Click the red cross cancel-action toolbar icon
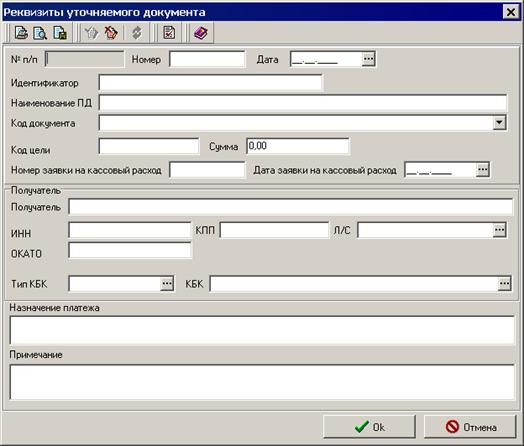 [111, 33]
